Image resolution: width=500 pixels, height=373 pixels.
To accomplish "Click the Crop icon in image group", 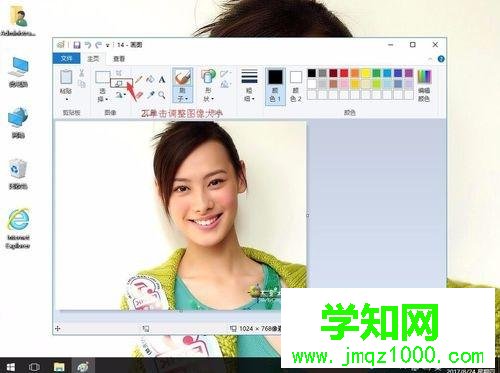I will pos(119,72).
